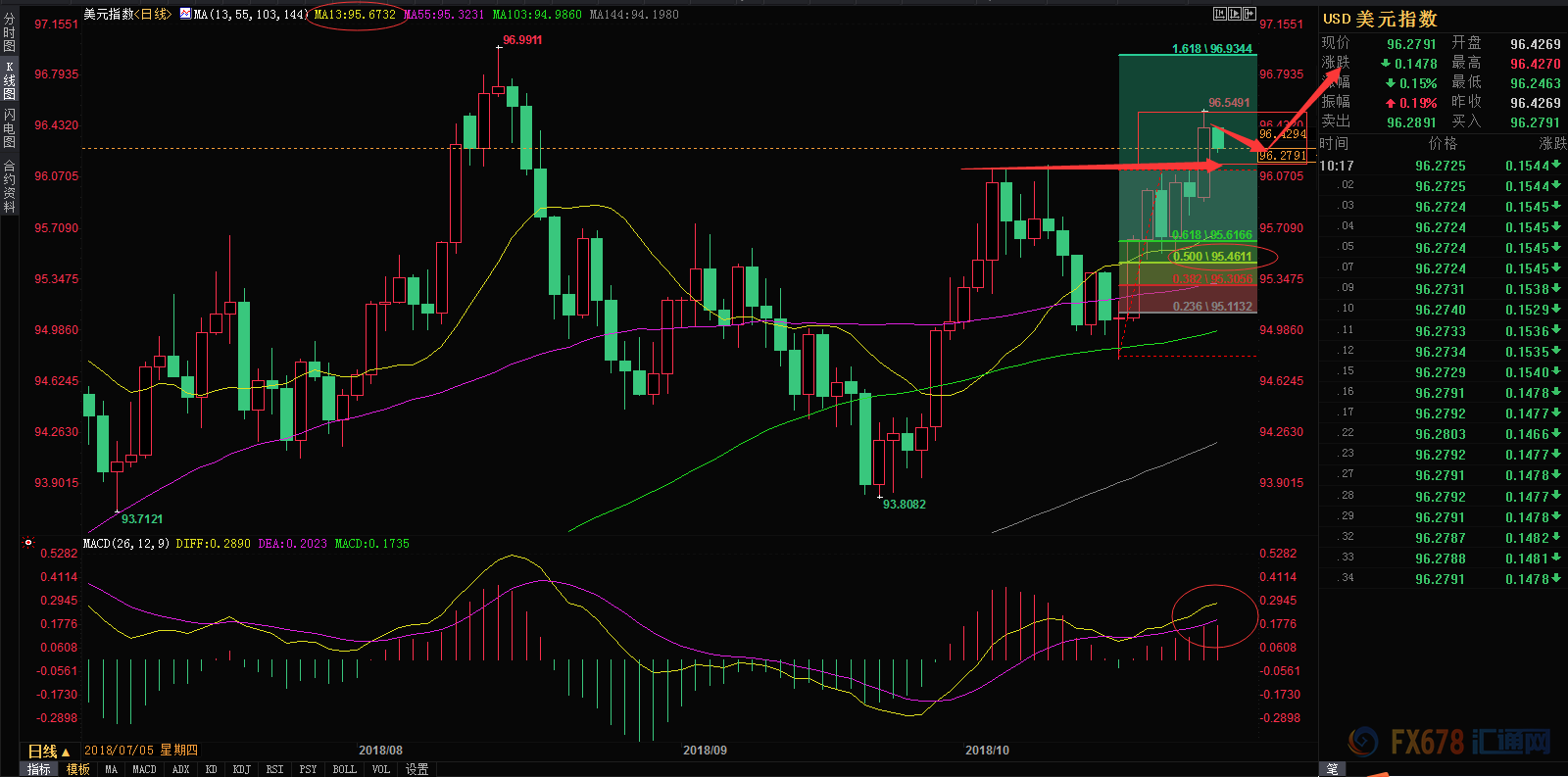This screenshot has height=777, width=1568.
Task: Click the FX678 汇通网 logo
Action: click(1448, 742)
